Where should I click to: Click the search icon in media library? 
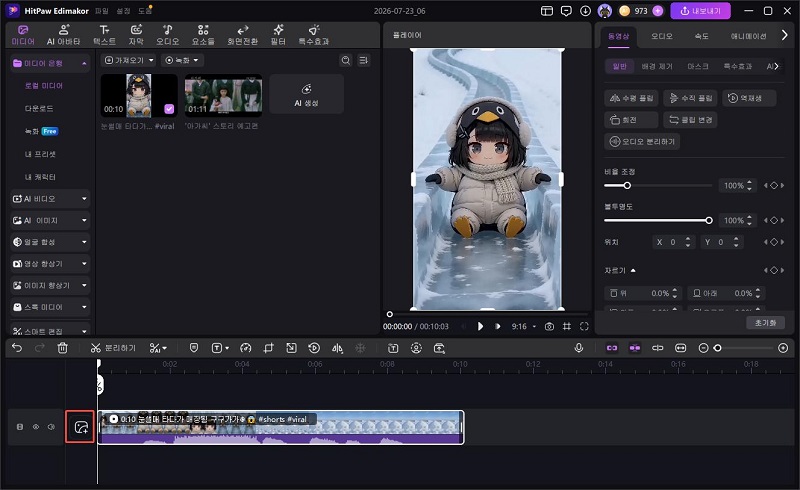click(x=345, y=60)
